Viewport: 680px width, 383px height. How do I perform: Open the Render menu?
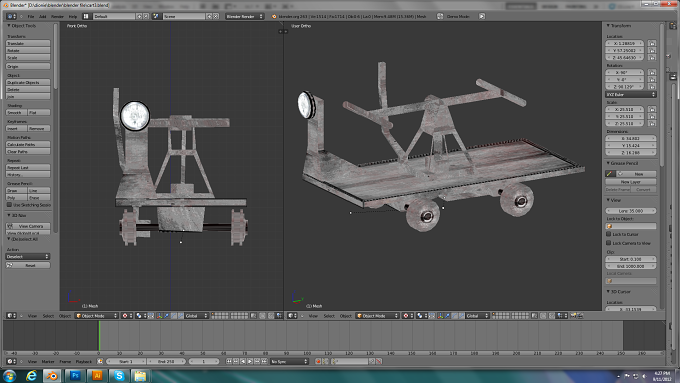[x=57, y=16]
